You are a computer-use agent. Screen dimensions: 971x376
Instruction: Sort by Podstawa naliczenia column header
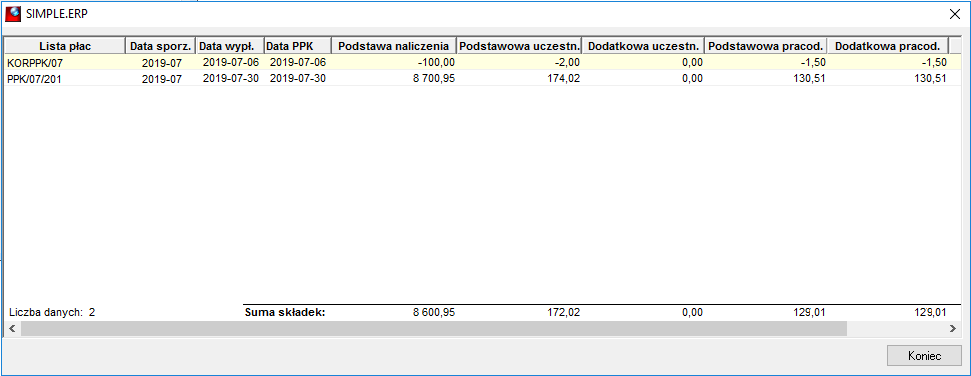394,46
